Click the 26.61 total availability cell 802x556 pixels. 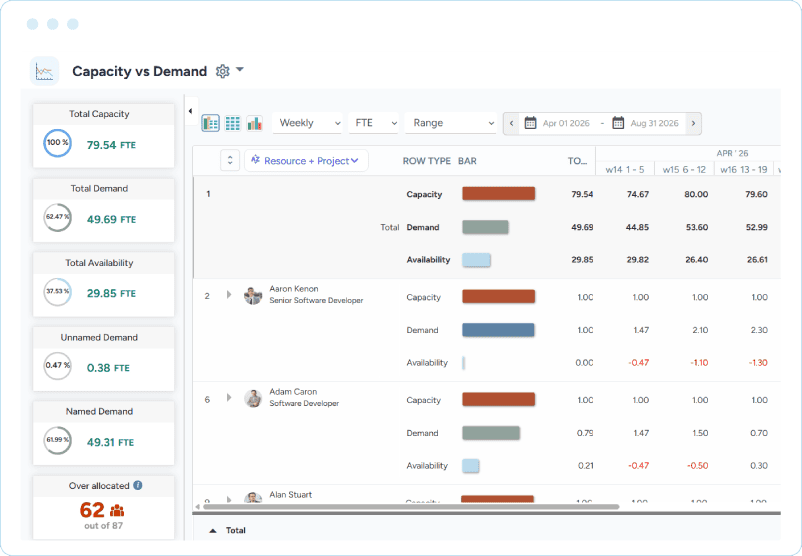pos(757,260)
